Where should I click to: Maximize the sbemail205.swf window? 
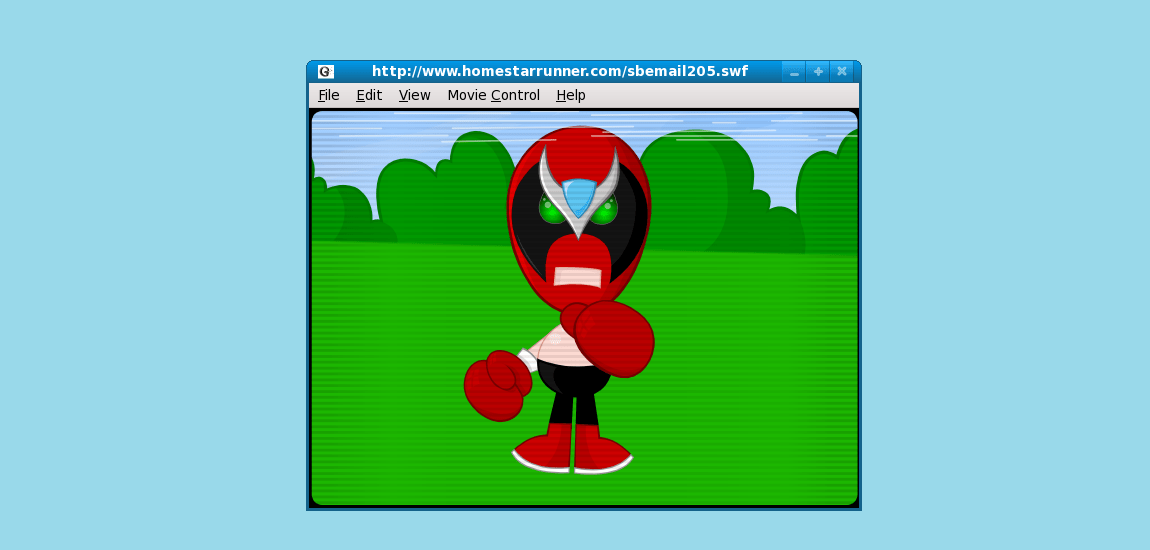pyautogui.click(x=818, y=72)
